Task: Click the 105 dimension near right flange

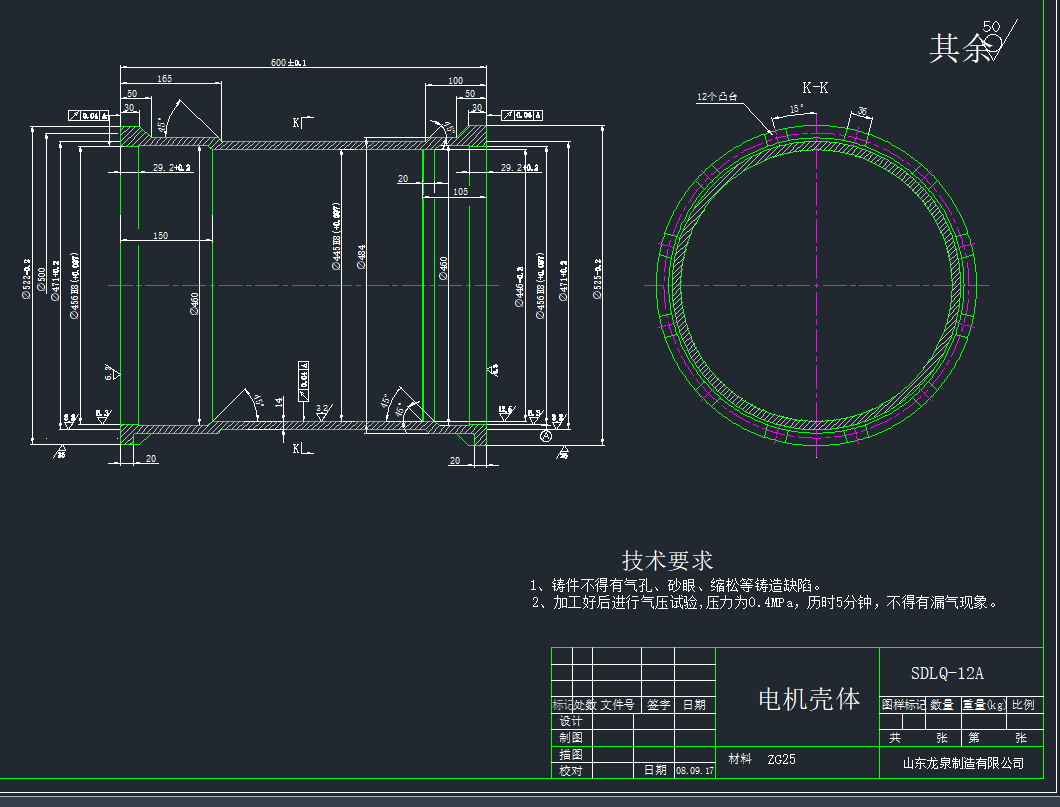Action: click(x=460, y=191)
